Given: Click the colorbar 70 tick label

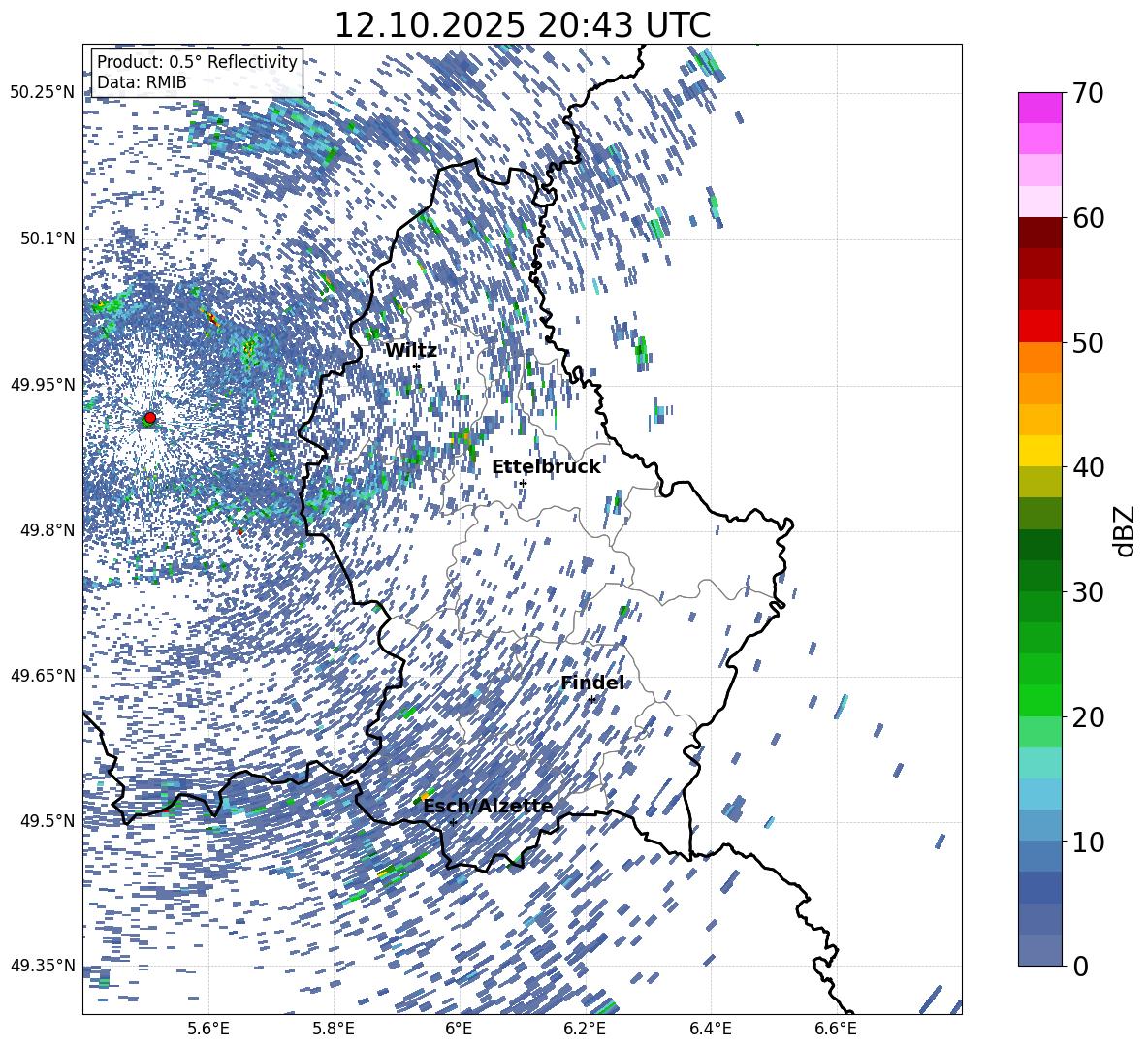Looking at the screenshot, I should coord(1088,93).
